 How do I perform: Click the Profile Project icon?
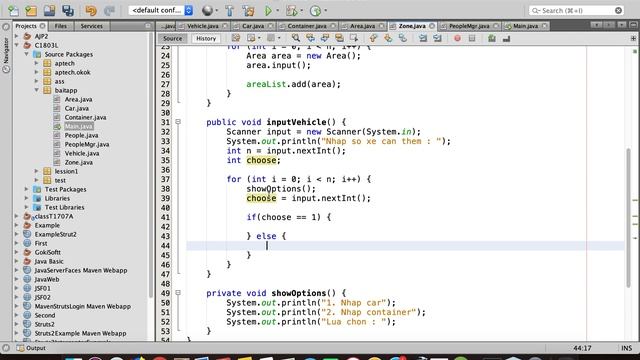click(x=315, y=11)
